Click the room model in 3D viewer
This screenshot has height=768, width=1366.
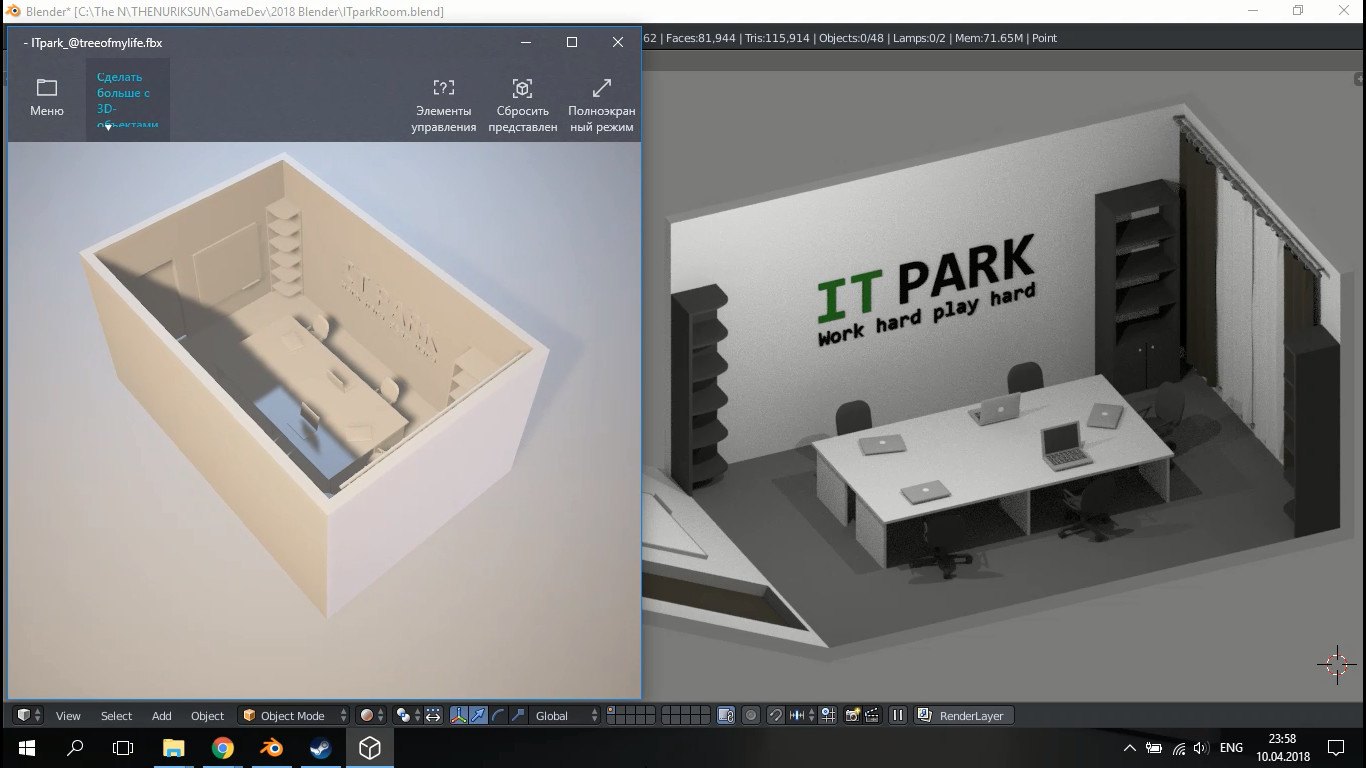(x=314, y=385)
